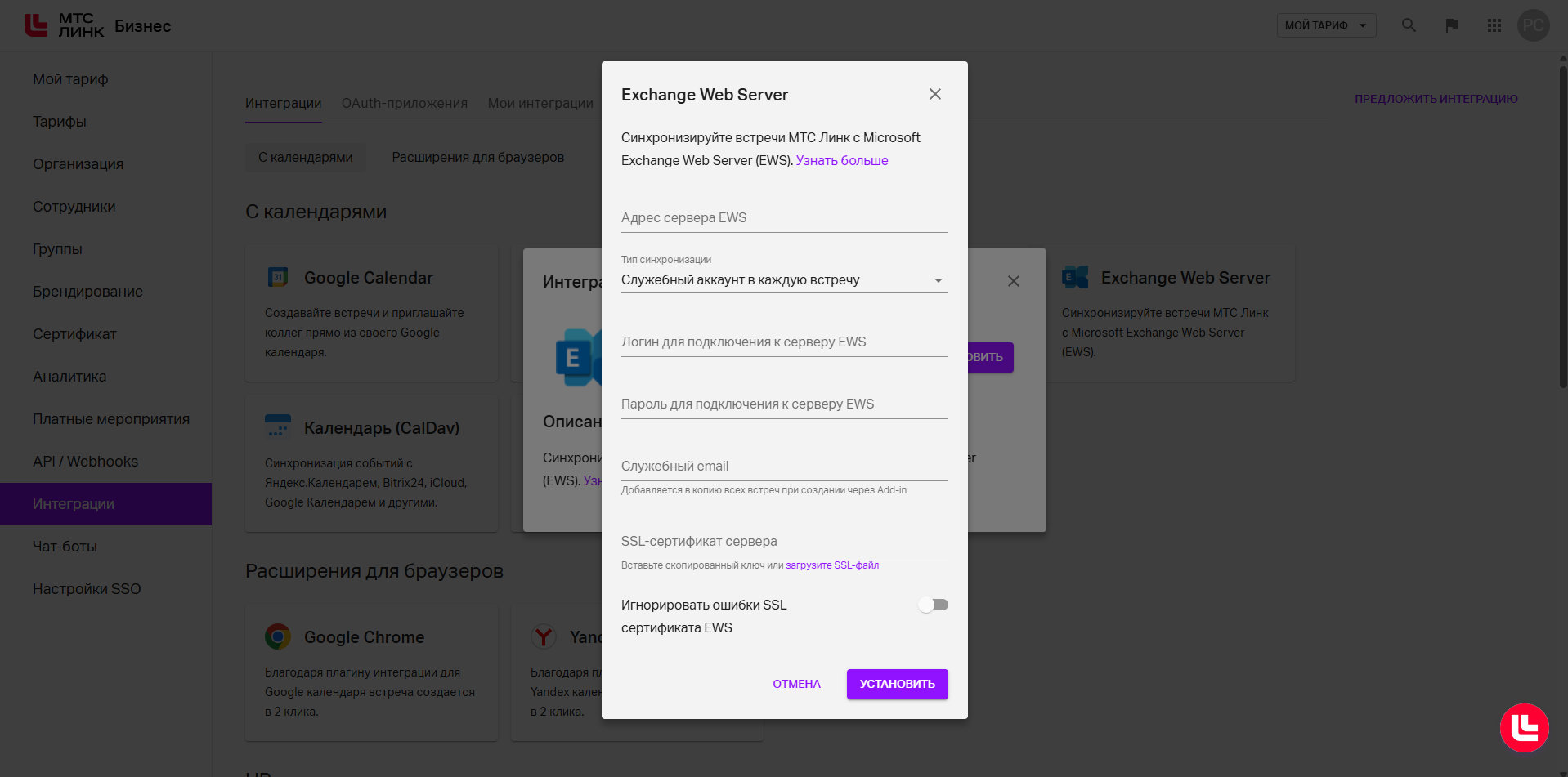This screenshot has width=1568, height=777.
Task: Click the ОТМЕНА button
Action: [796, 684]
